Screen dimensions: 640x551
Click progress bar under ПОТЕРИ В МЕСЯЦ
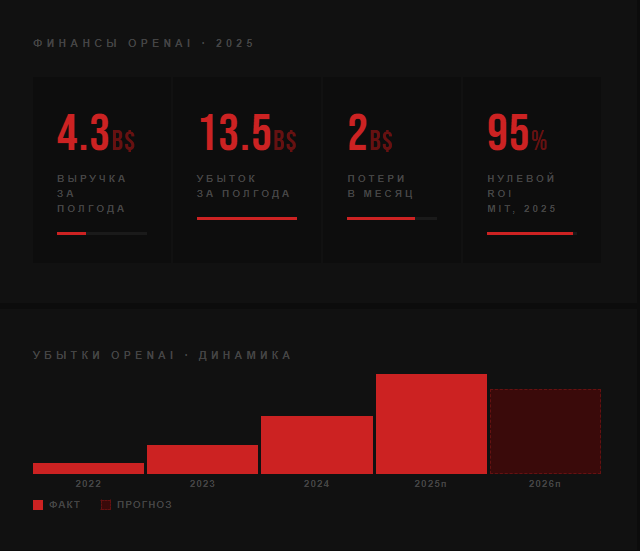[x=392, y=219]
